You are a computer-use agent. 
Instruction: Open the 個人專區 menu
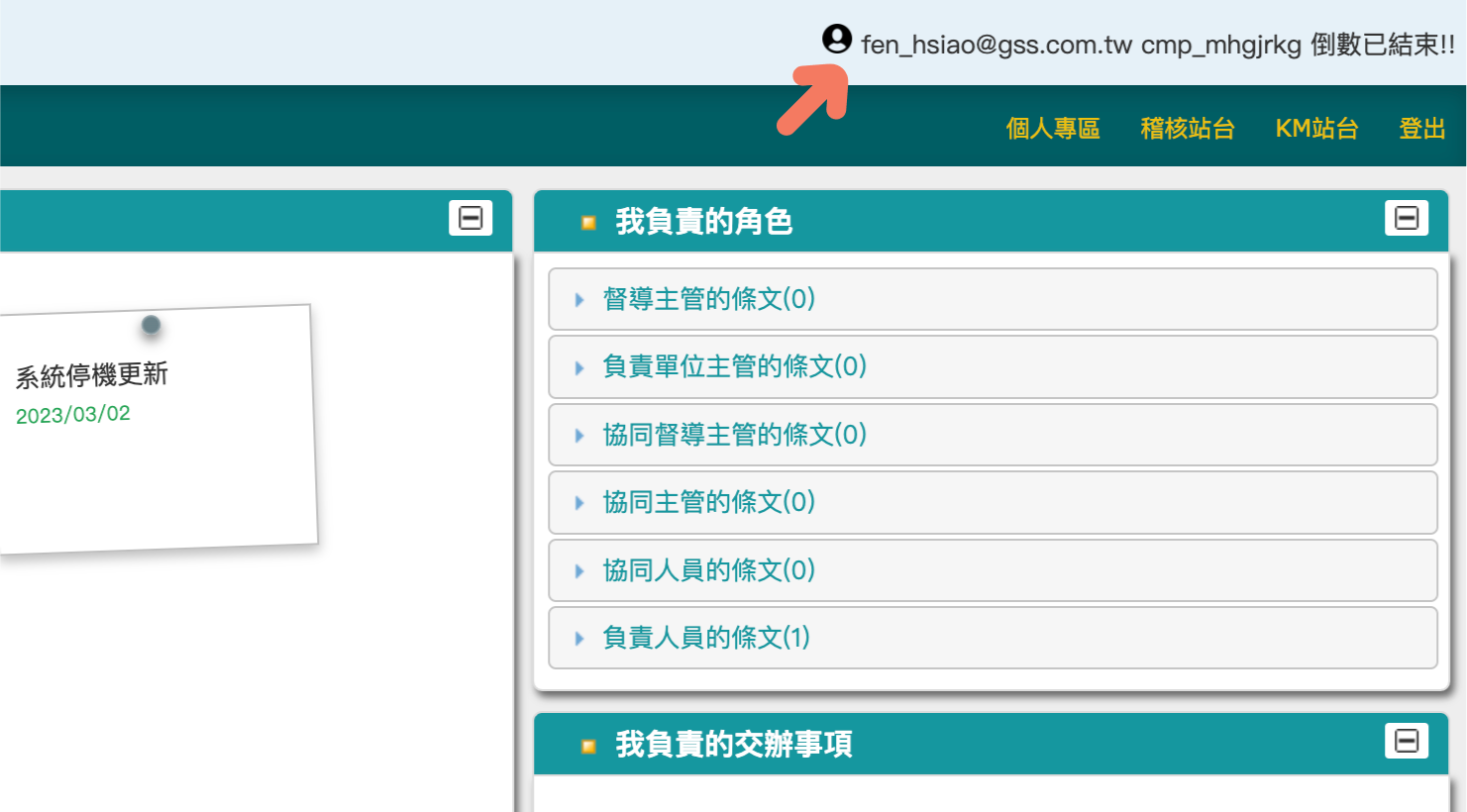coord(1053,129)
